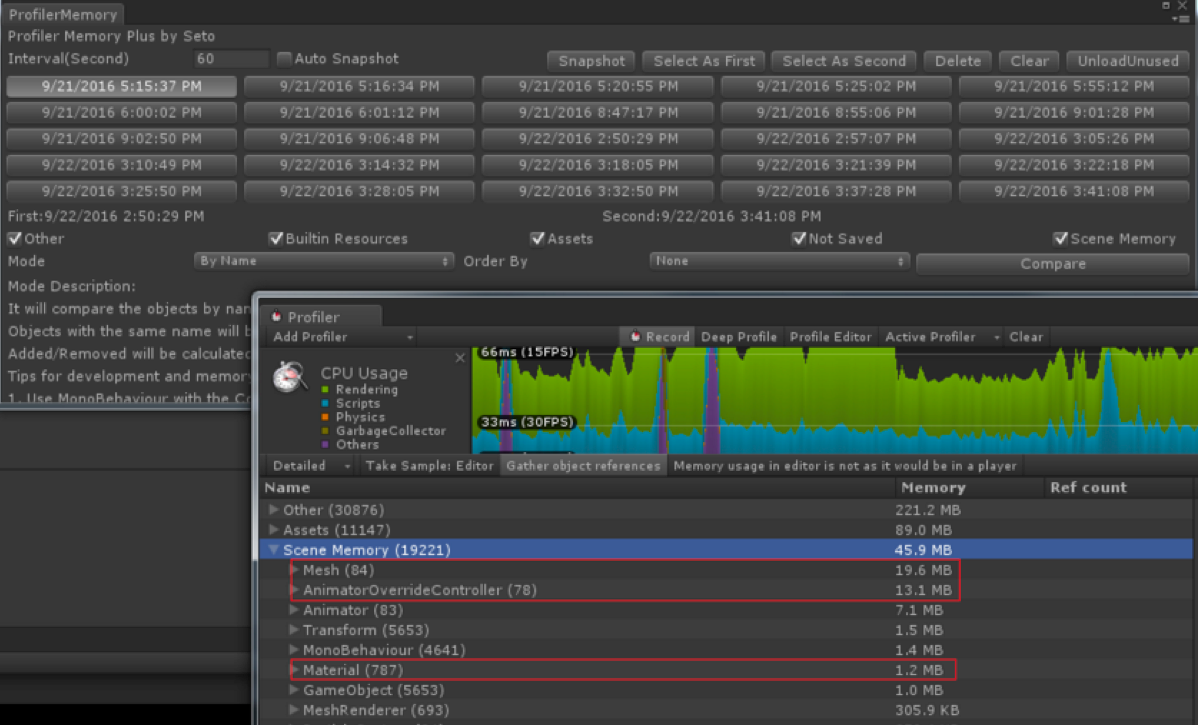This screenshot has width=1198, height=725.
Task: Click the Select As First button
Action: 703,61
